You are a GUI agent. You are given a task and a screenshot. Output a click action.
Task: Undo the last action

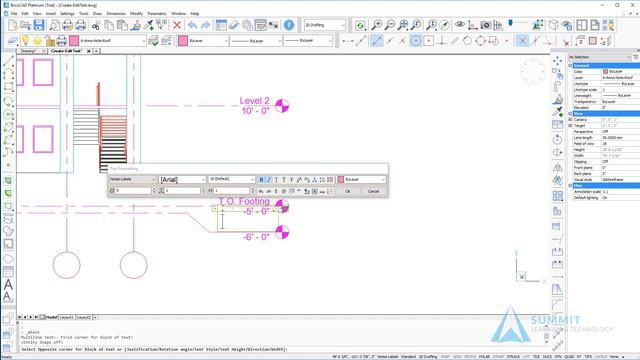(x=192, y=25)
